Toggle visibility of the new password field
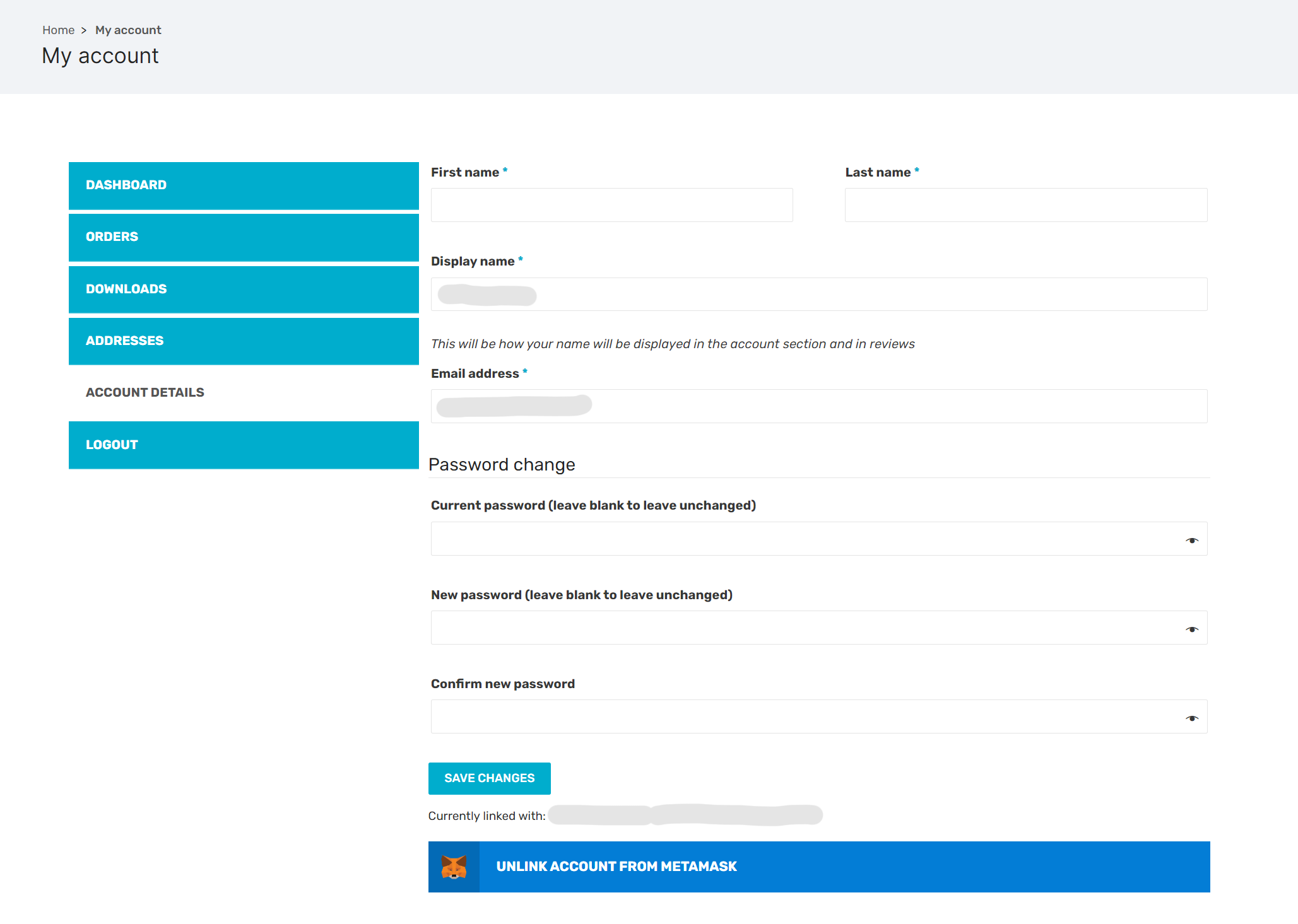The image size is (1298, 924). coord(1191,629)
